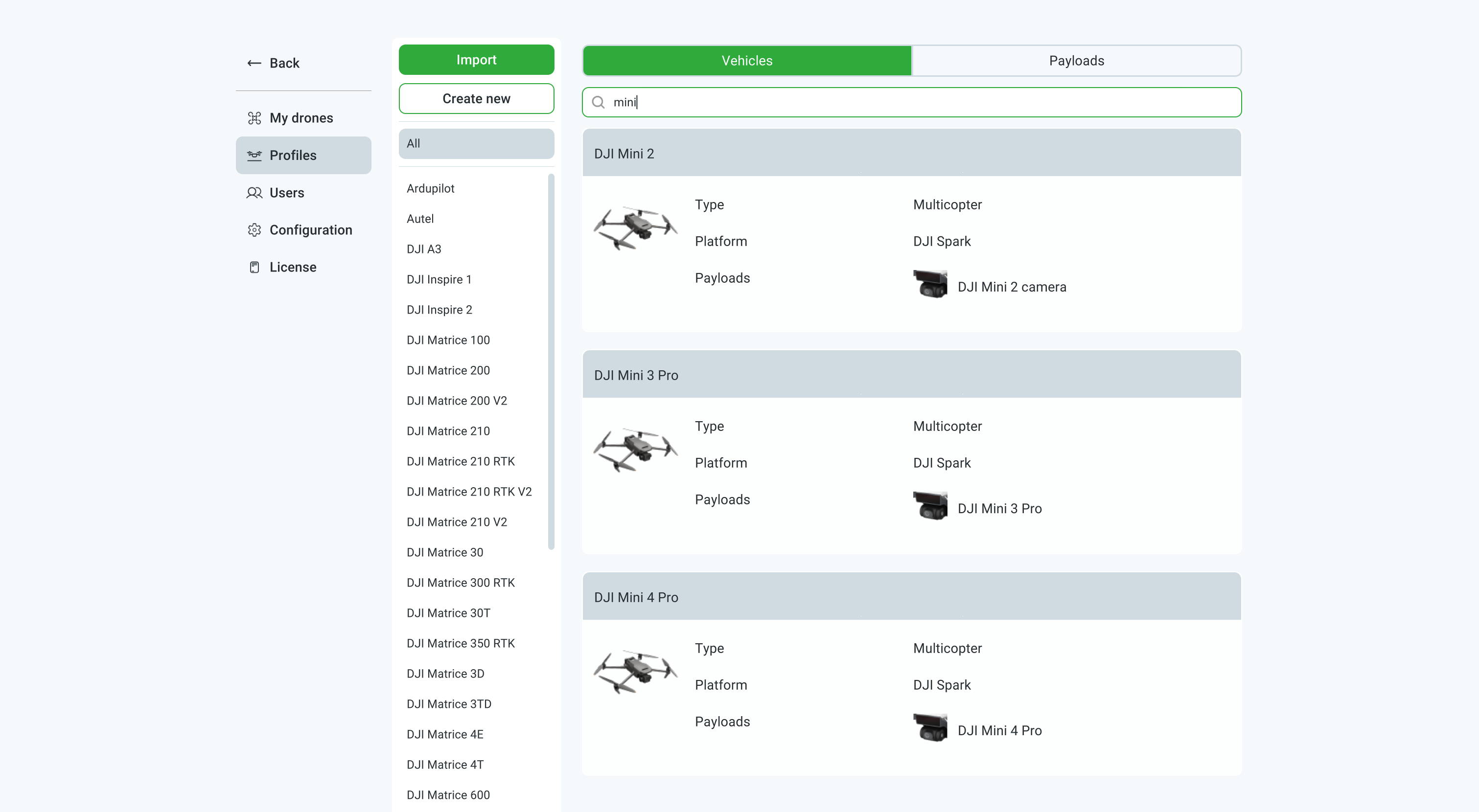Image resolution: width=1479 pixels, height=812 pixels.
Task: Open My drones via its drone icon
Action: [x=254, y=117]
